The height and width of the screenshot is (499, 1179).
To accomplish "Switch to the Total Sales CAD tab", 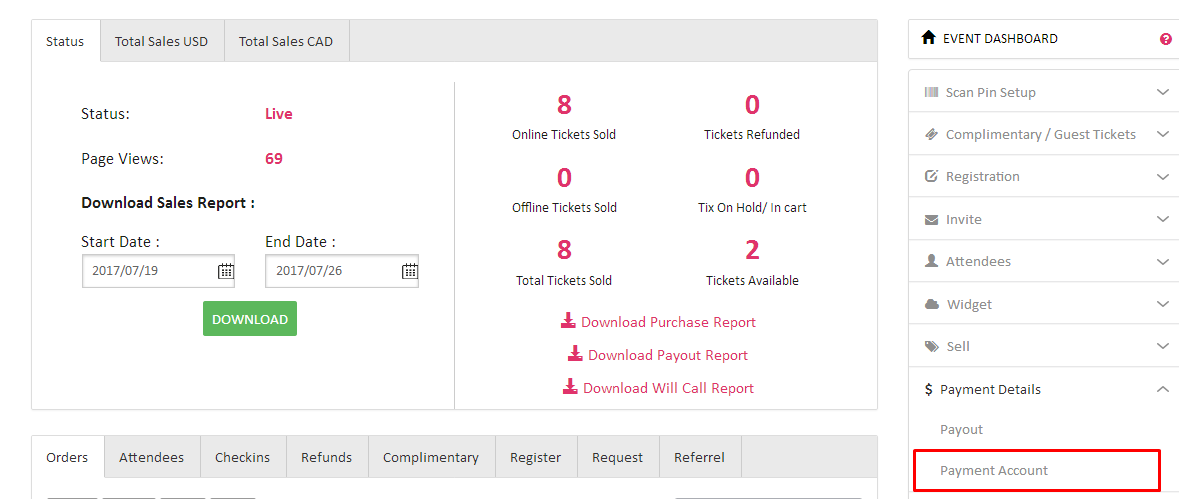I will [x=286, y=41].
